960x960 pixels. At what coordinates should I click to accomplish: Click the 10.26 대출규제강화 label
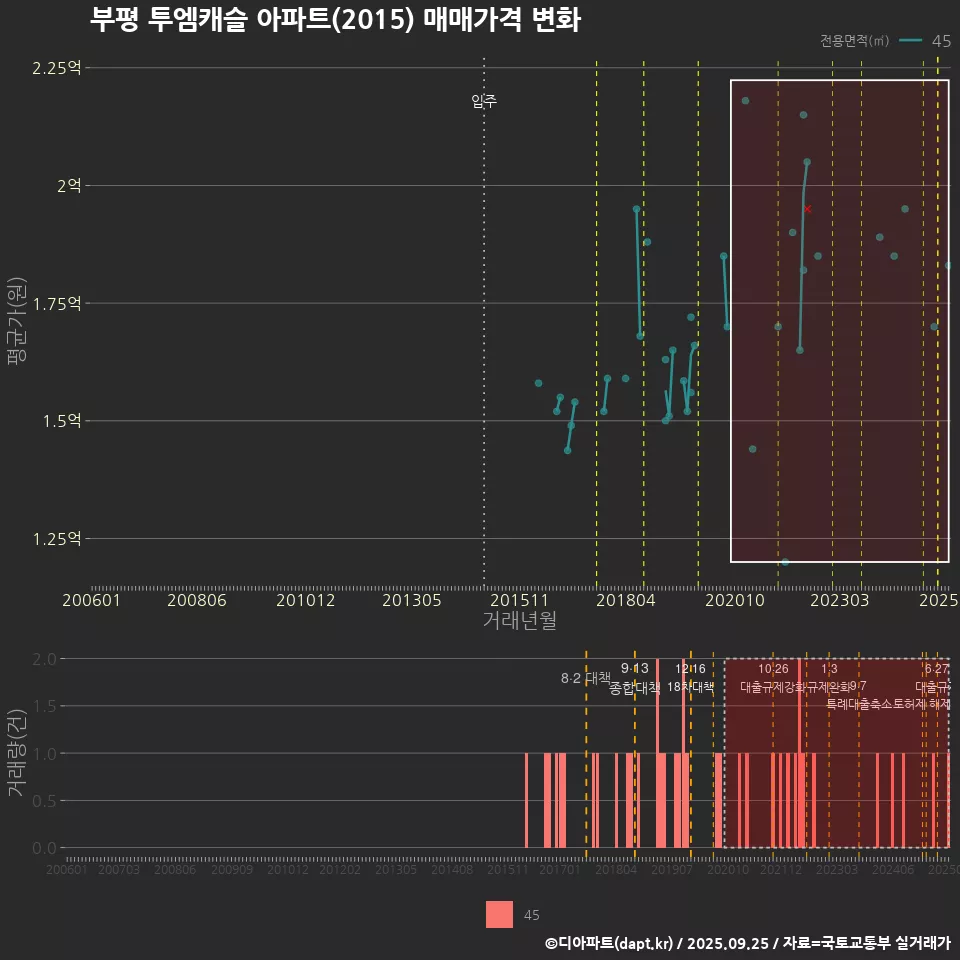pos(773,677)
